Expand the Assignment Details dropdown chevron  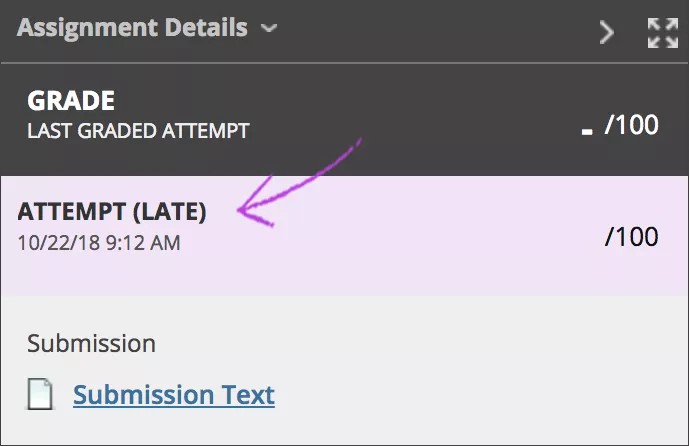[268, 29]
